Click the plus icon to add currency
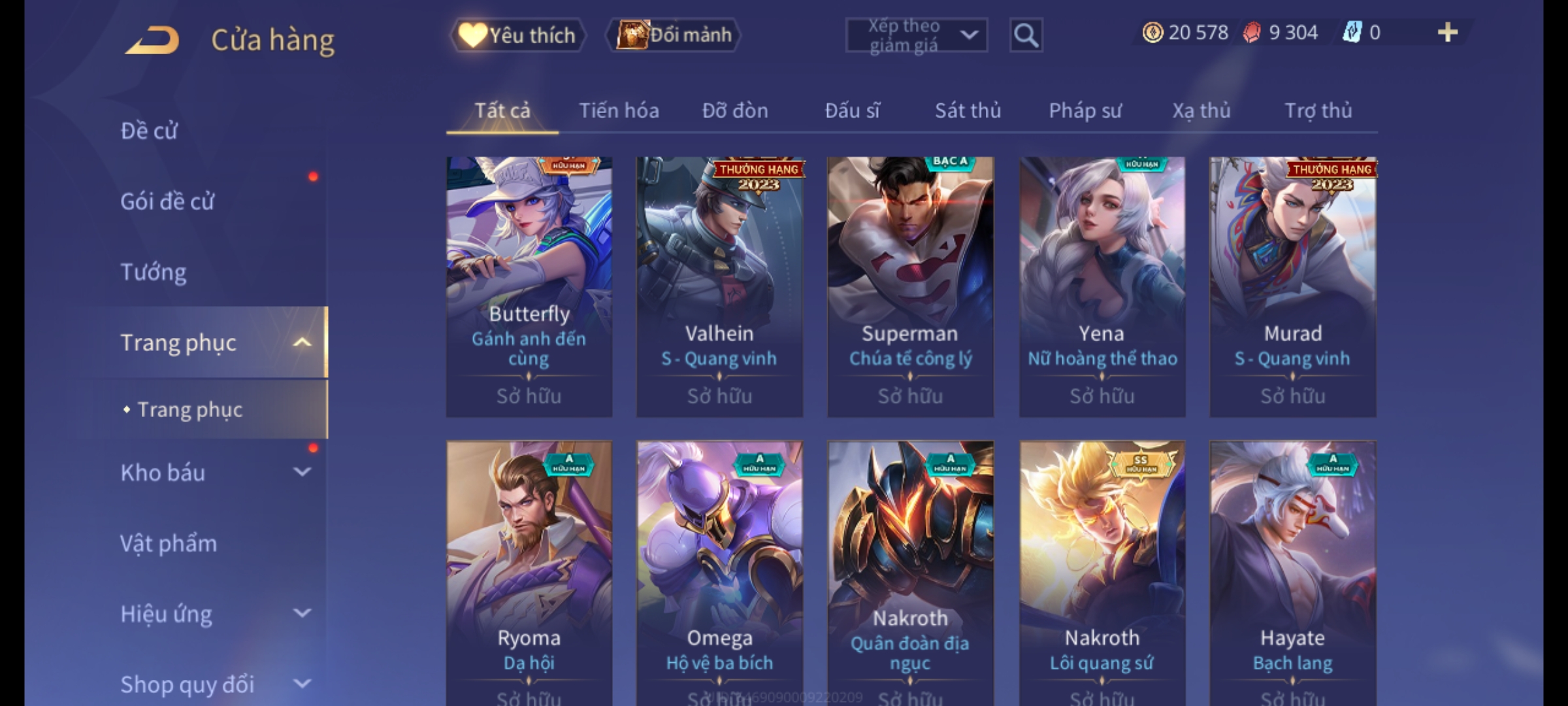1568x706 pixels. pos(1448,33)
